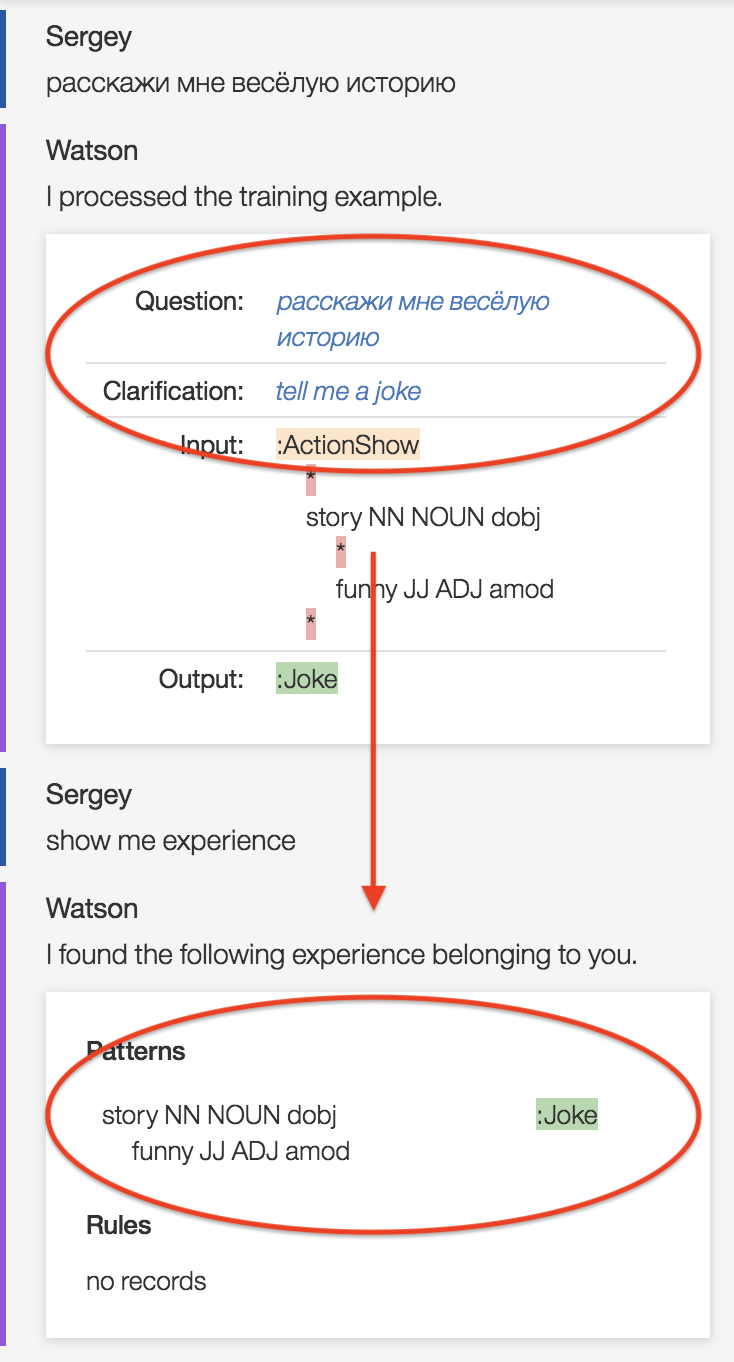Image resolution: width=734 pixels, height=1362 pixels.
Task: Click Watson's 'I found the following experience' message
Action: pyautogui.click(x=342, y=955)
